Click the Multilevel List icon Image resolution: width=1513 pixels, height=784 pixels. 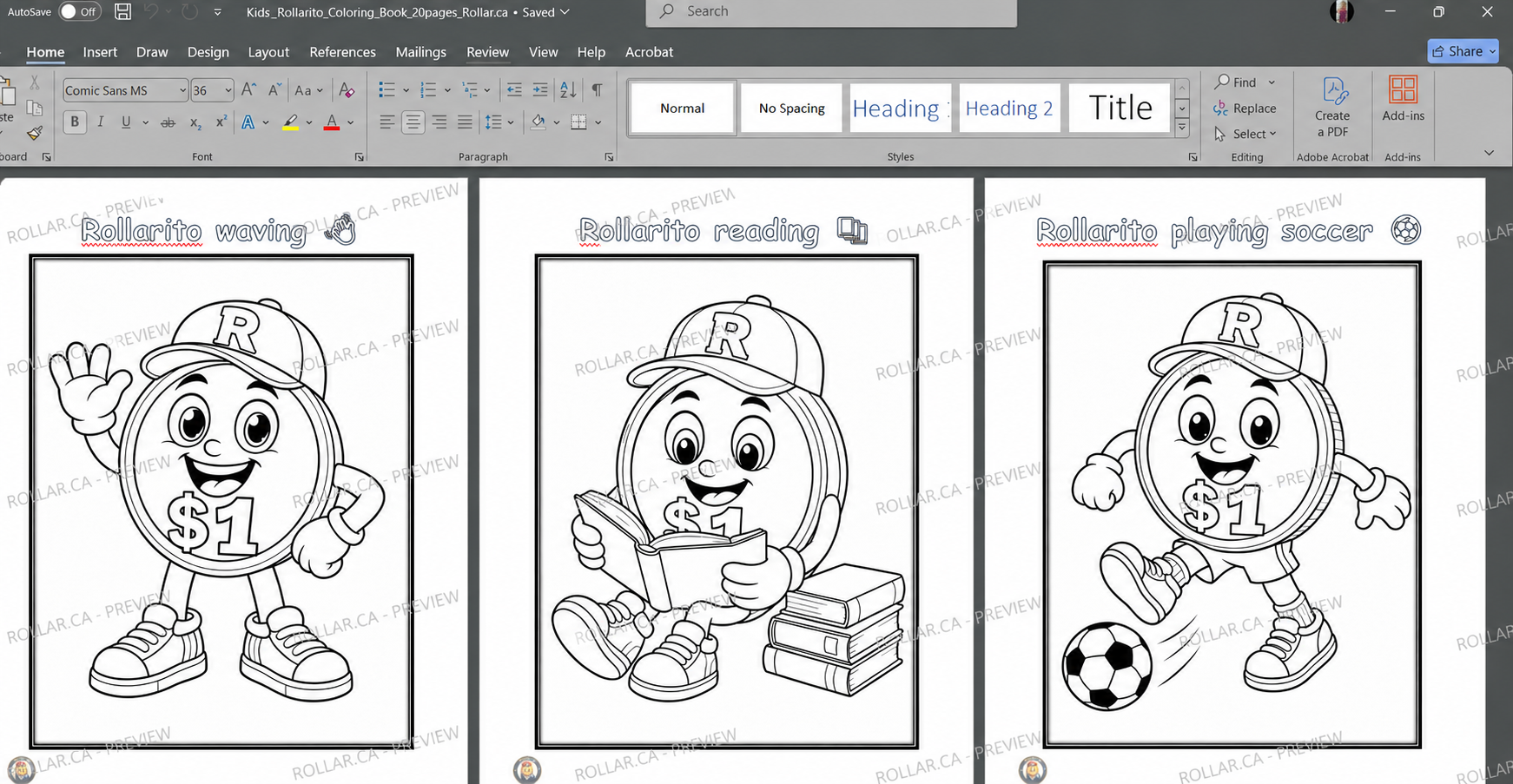pyautogui.click(x=470, y=90)
